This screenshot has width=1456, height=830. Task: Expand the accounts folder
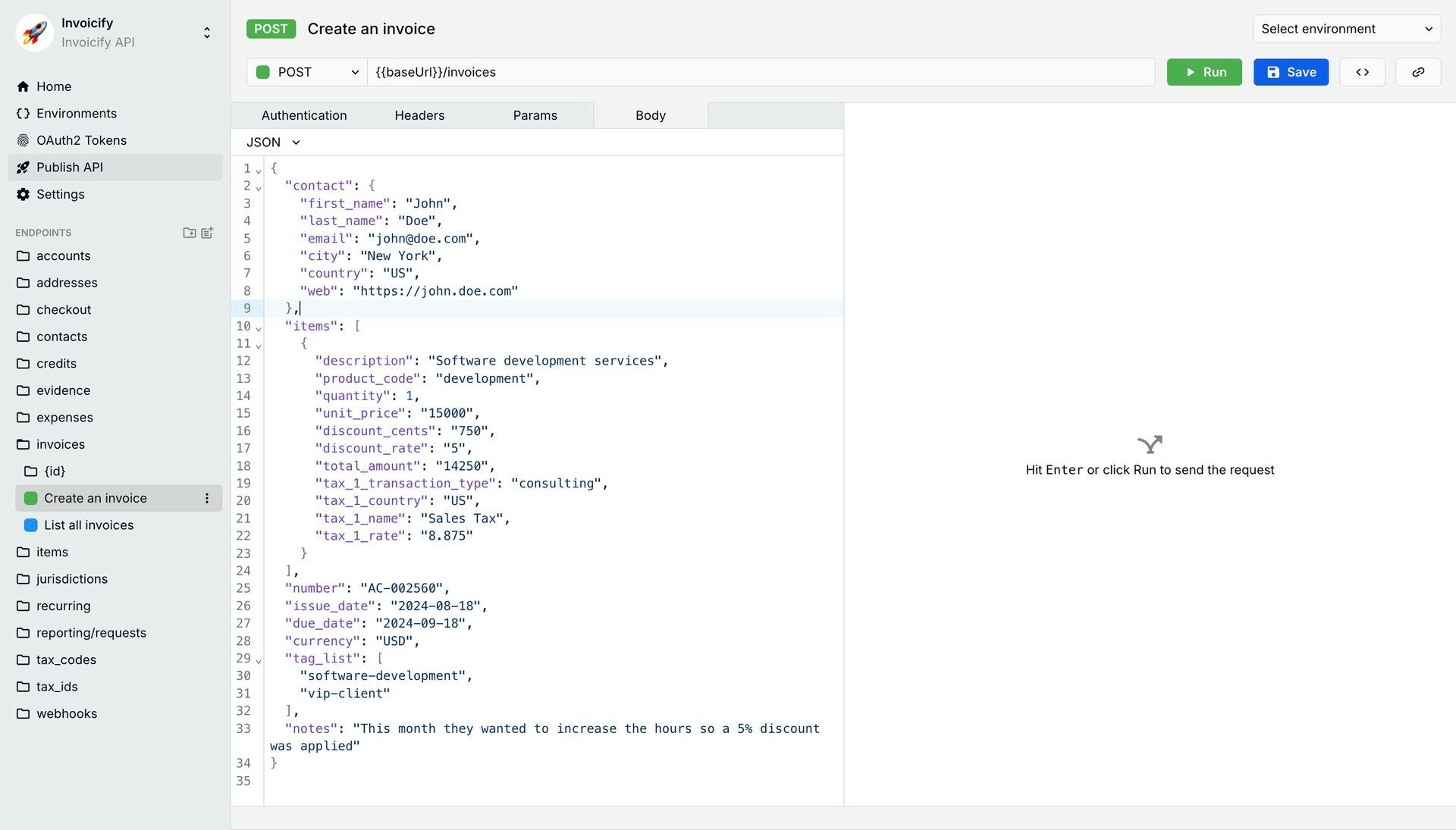115,256
